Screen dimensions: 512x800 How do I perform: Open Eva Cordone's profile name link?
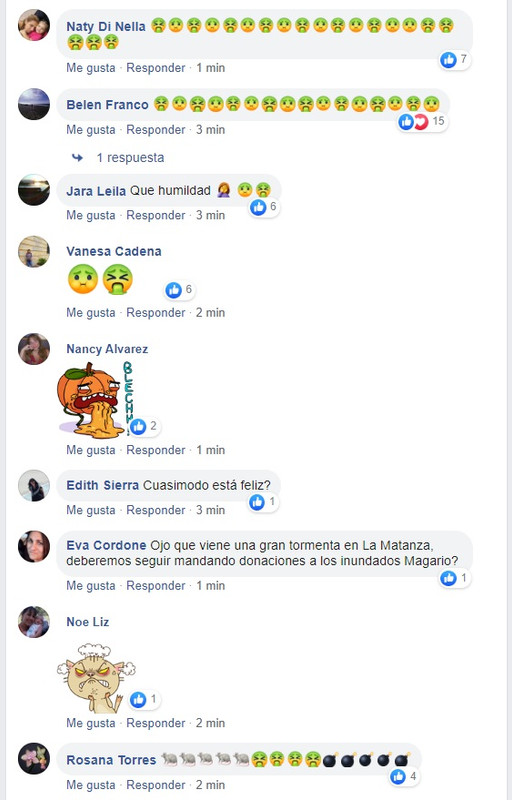click(106, 545)
